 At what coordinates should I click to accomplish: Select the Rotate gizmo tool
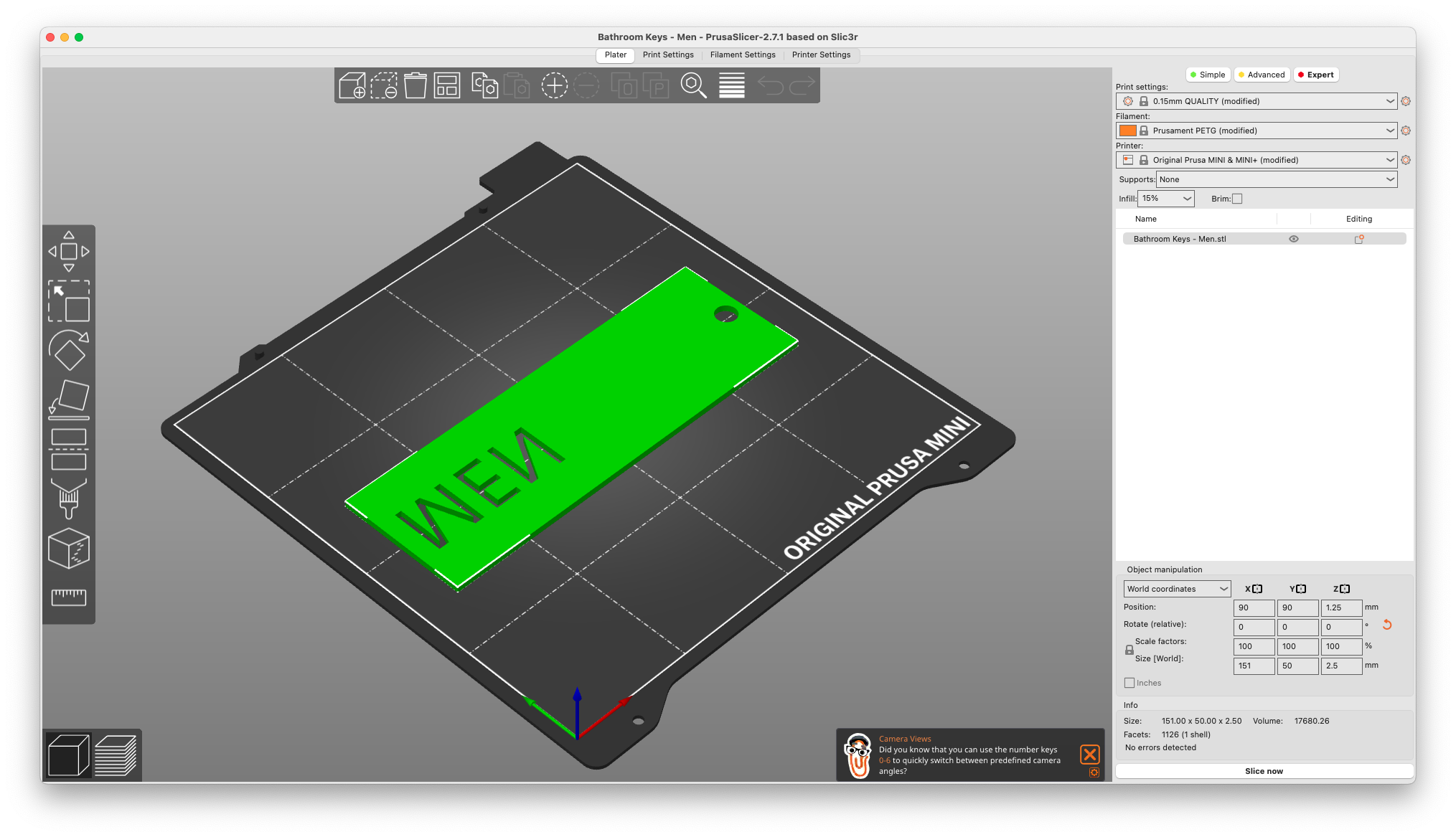69,351
